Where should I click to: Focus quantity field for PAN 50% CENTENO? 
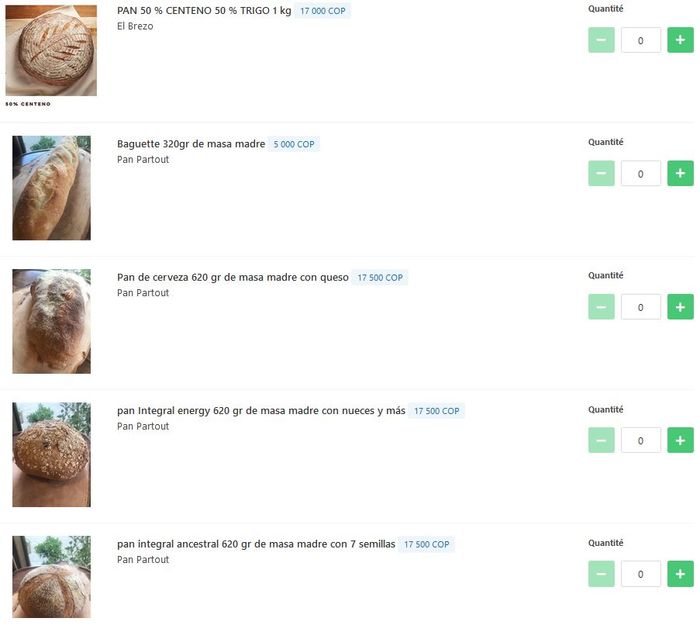tap(641, 40)
